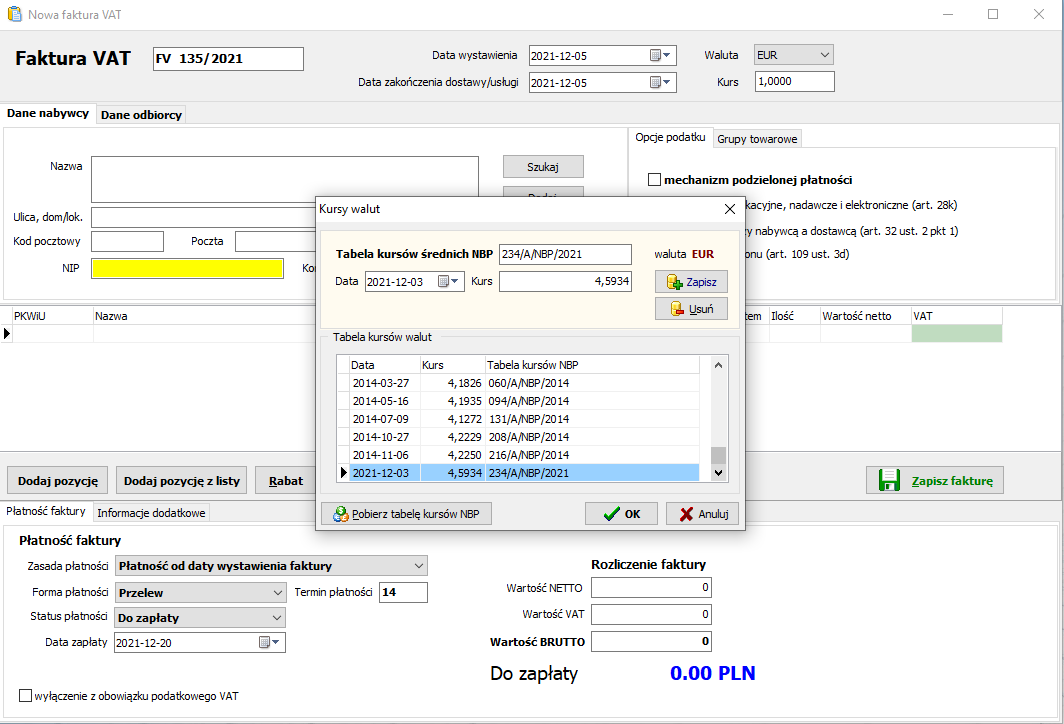Select the 2014-05-16 rate row

coord(519,401)
